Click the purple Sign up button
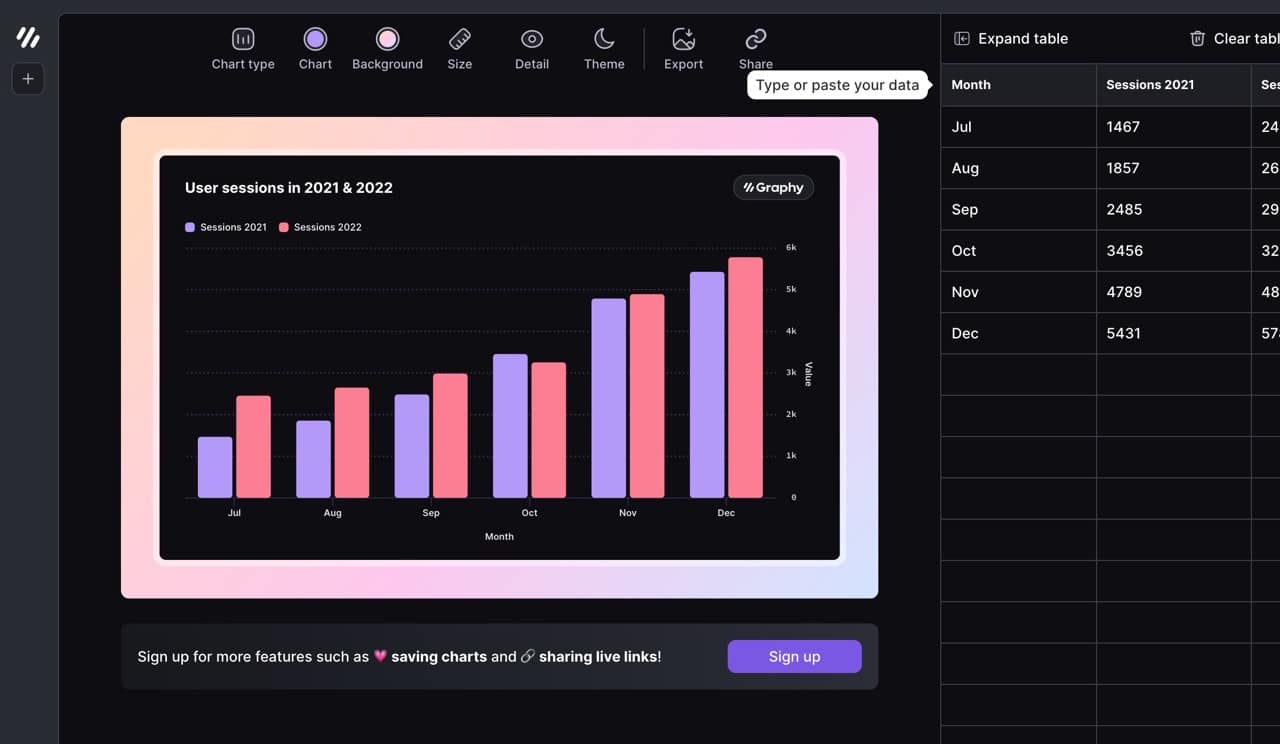1280x744 pixels. coord(794,656)
